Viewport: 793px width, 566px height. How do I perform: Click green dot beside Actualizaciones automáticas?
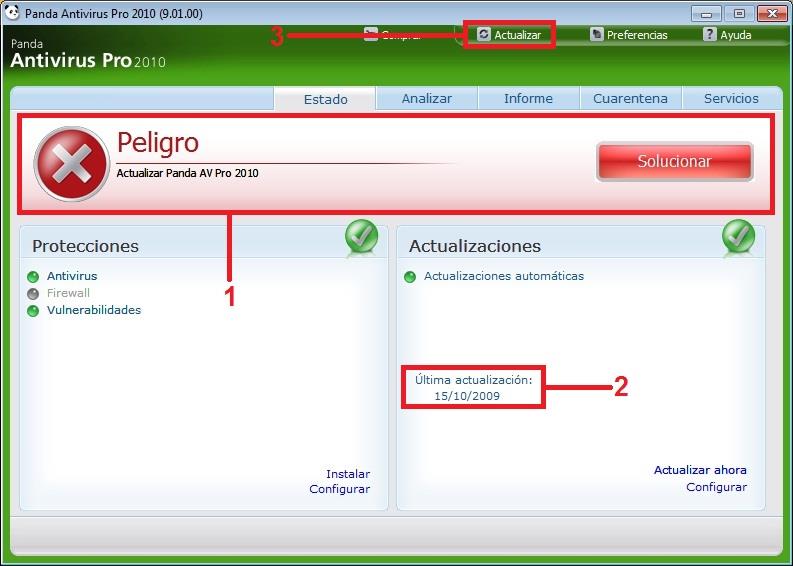click(410, 277)
